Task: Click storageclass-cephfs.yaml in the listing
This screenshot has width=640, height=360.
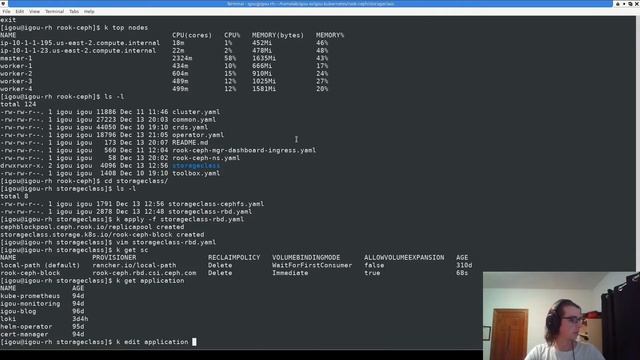Action: click(216, 204)
